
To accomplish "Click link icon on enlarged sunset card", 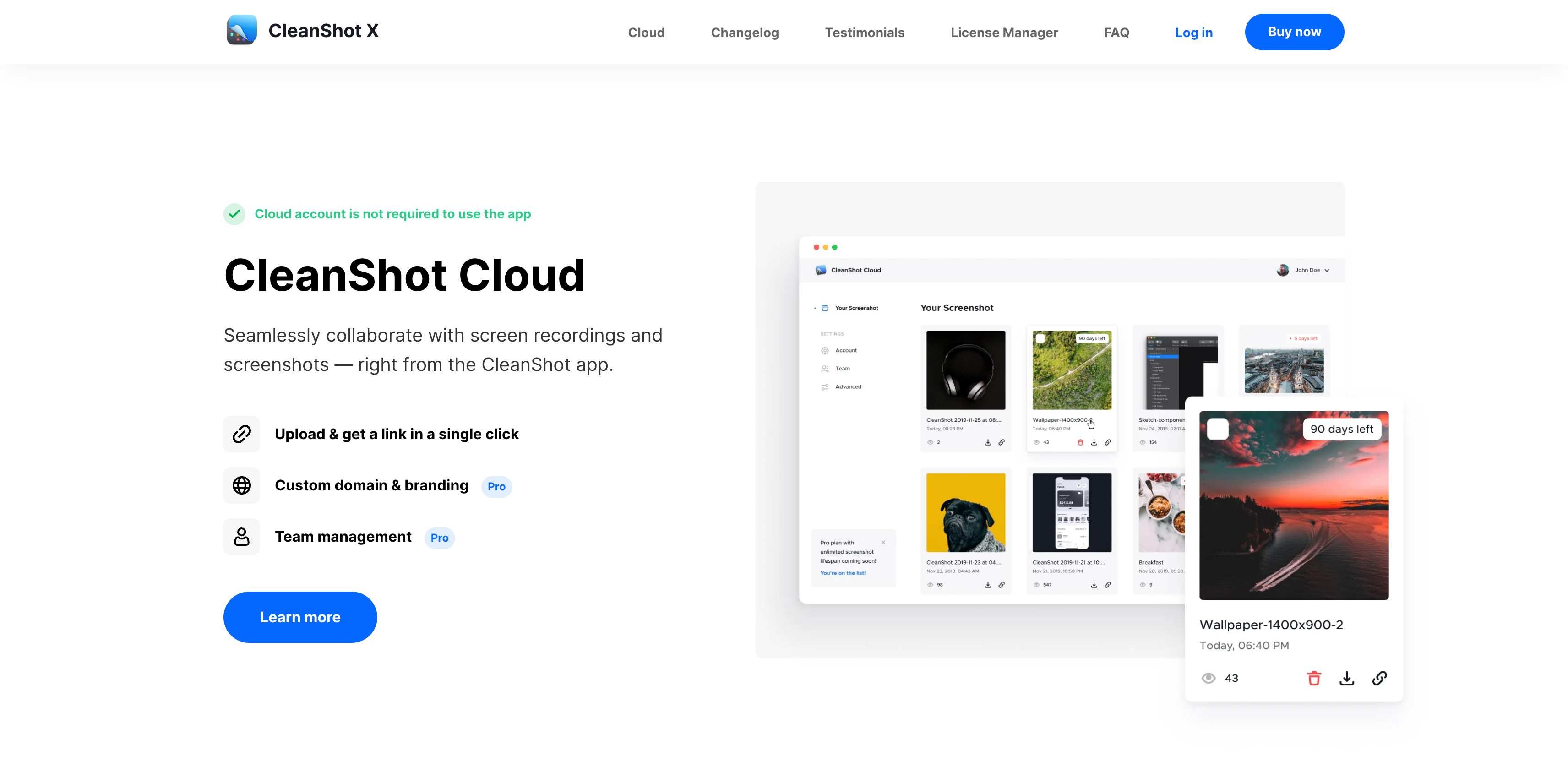I will (1380, 678).
